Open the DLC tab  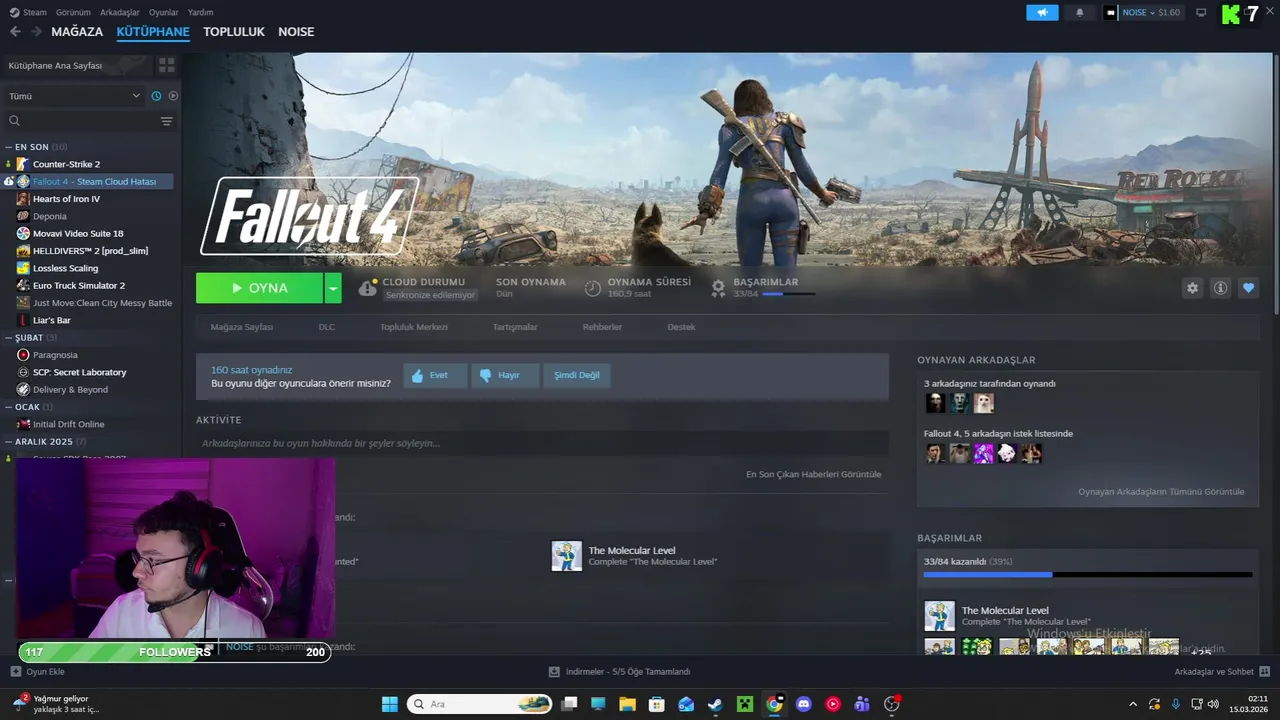(x=327, y=327)
